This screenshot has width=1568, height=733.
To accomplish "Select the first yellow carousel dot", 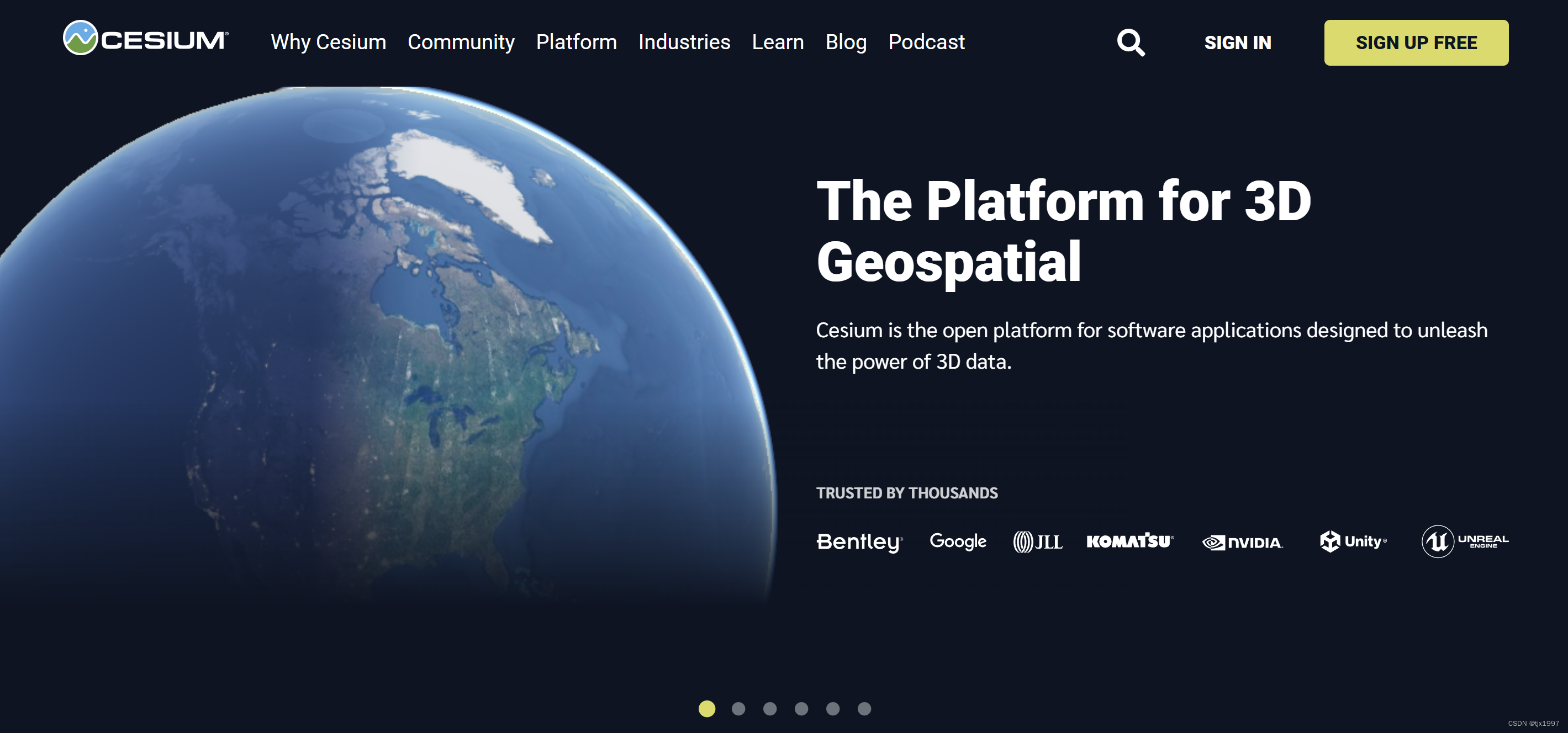I will pyautogui.click(x=707, y=709).
